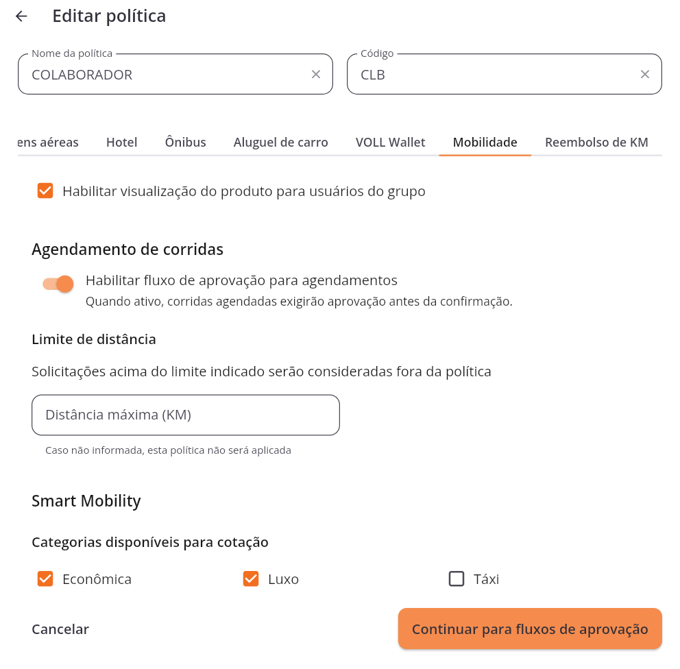Clear the Nome da política field
Screen dimensions: 680x669
(x=316, y=75)
